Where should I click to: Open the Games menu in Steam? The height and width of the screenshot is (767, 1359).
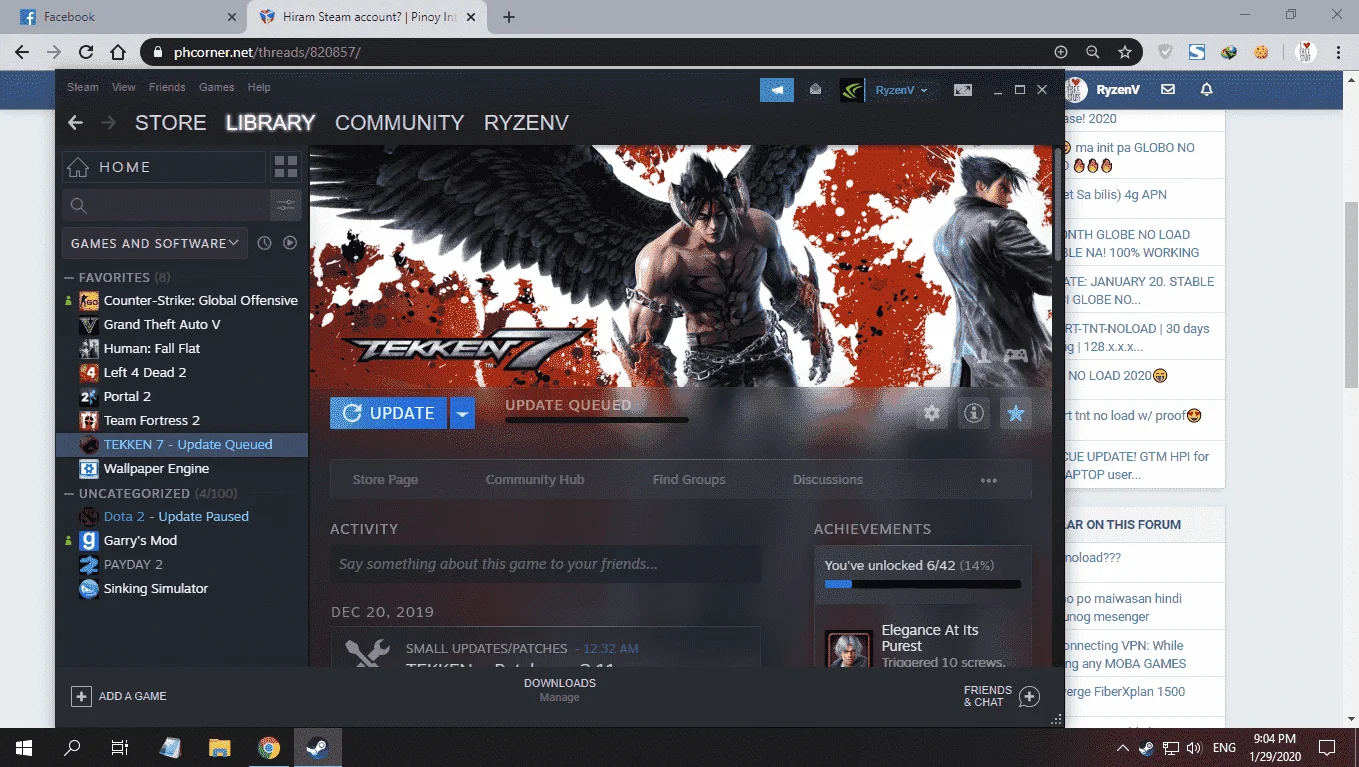coord(216,87)
